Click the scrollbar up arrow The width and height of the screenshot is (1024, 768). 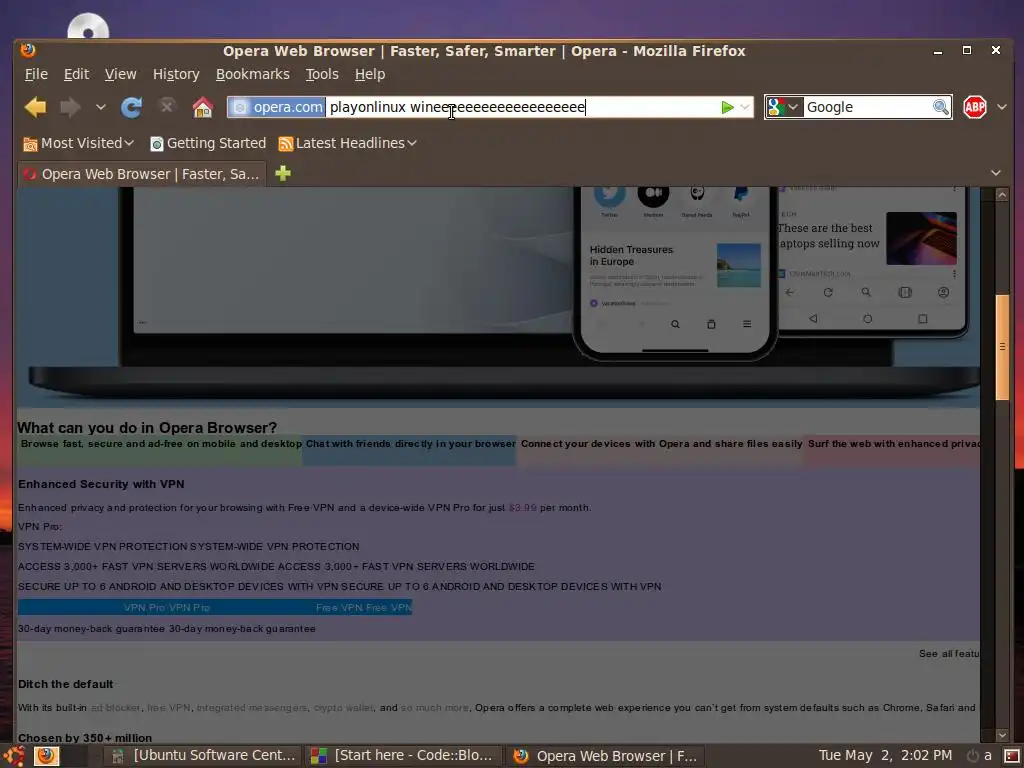tap(1002, 195)
